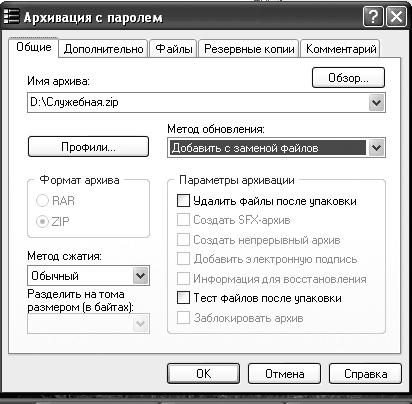This screenshot has width=412, height=404.
Task: Open the 'Метод обновления' dropdown
Action: click(x=377, y=148)
